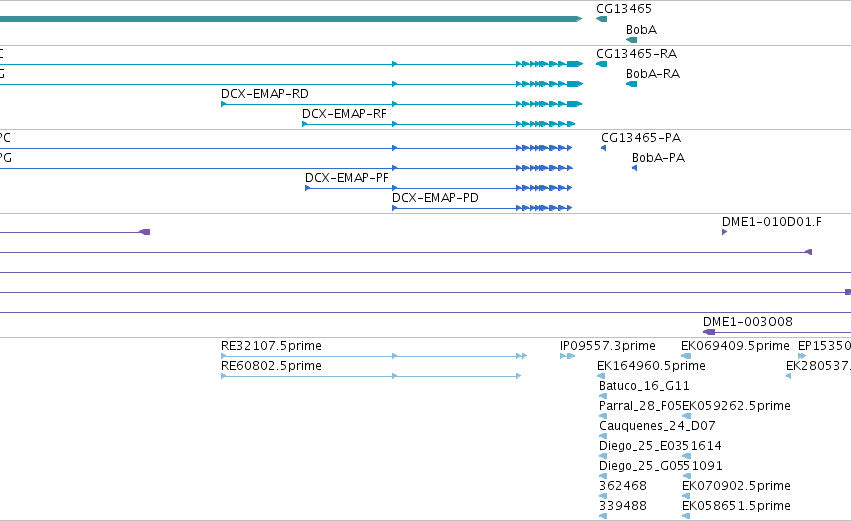
Task: Click the BobA-RA transcript arrow glyph
Action: click(631, 84)
